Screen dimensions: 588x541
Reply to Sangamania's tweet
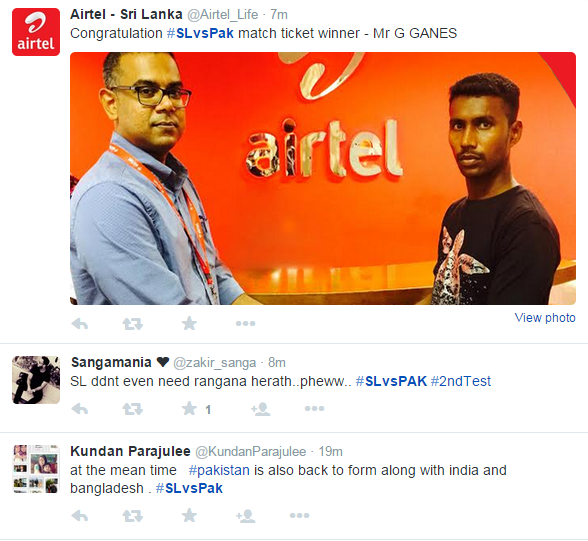(80, 408)
